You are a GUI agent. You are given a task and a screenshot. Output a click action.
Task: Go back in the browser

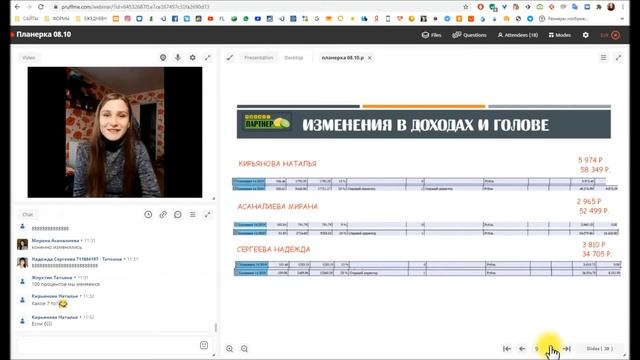coord(17,7)
